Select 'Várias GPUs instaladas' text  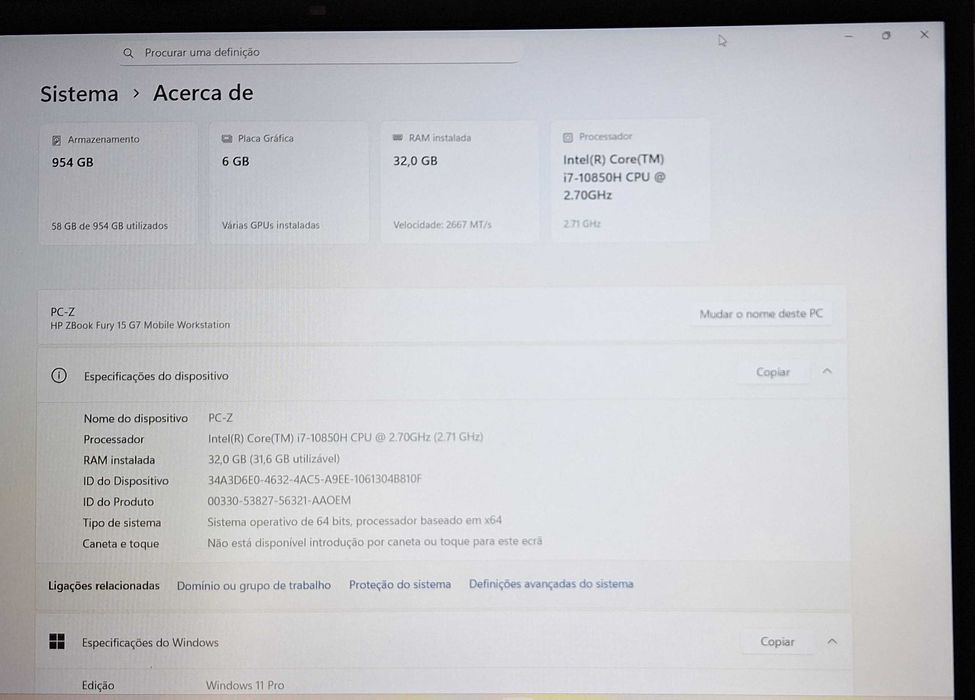tap(270, 225)
